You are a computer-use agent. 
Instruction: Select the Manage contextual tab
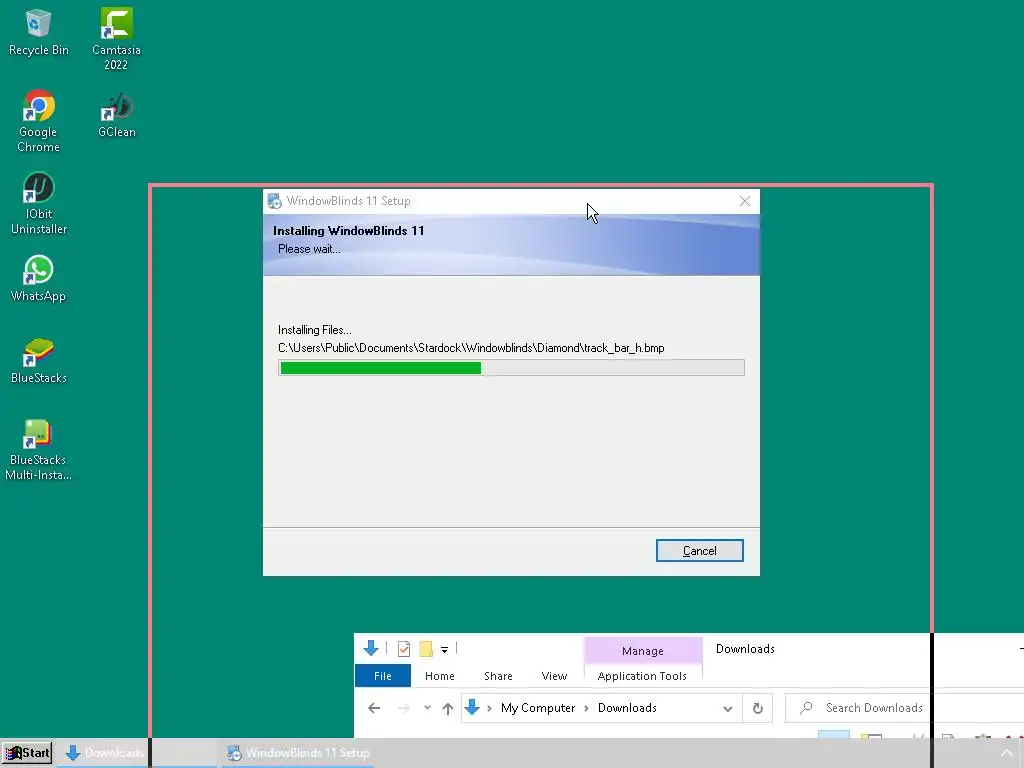tap(643, 650)
